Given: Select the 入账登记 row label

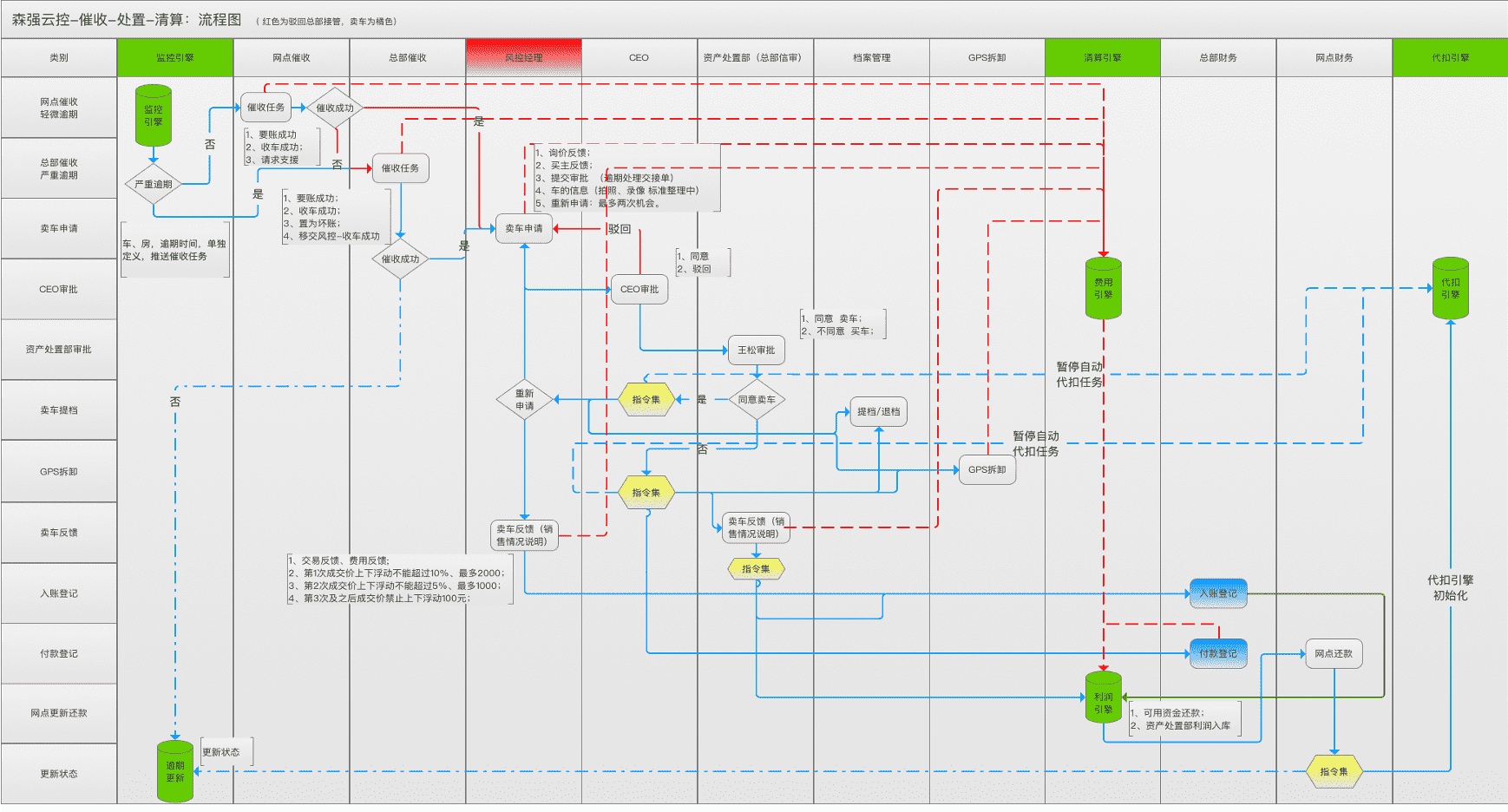Looking at the screenshot, I should click(59, 593).
